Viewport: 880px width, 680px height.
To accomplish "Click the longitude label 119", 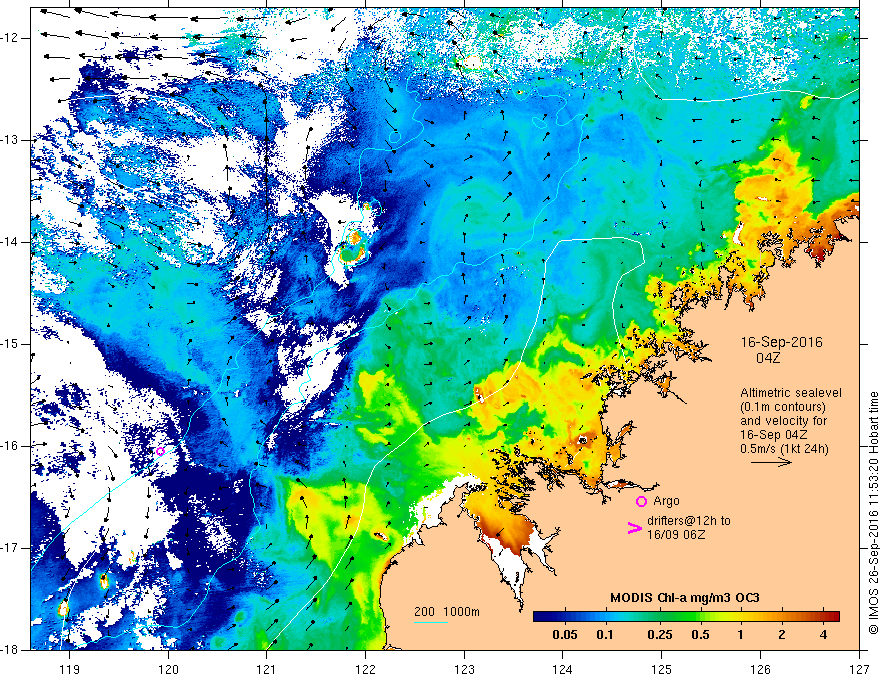I will (x=70, y=669).
